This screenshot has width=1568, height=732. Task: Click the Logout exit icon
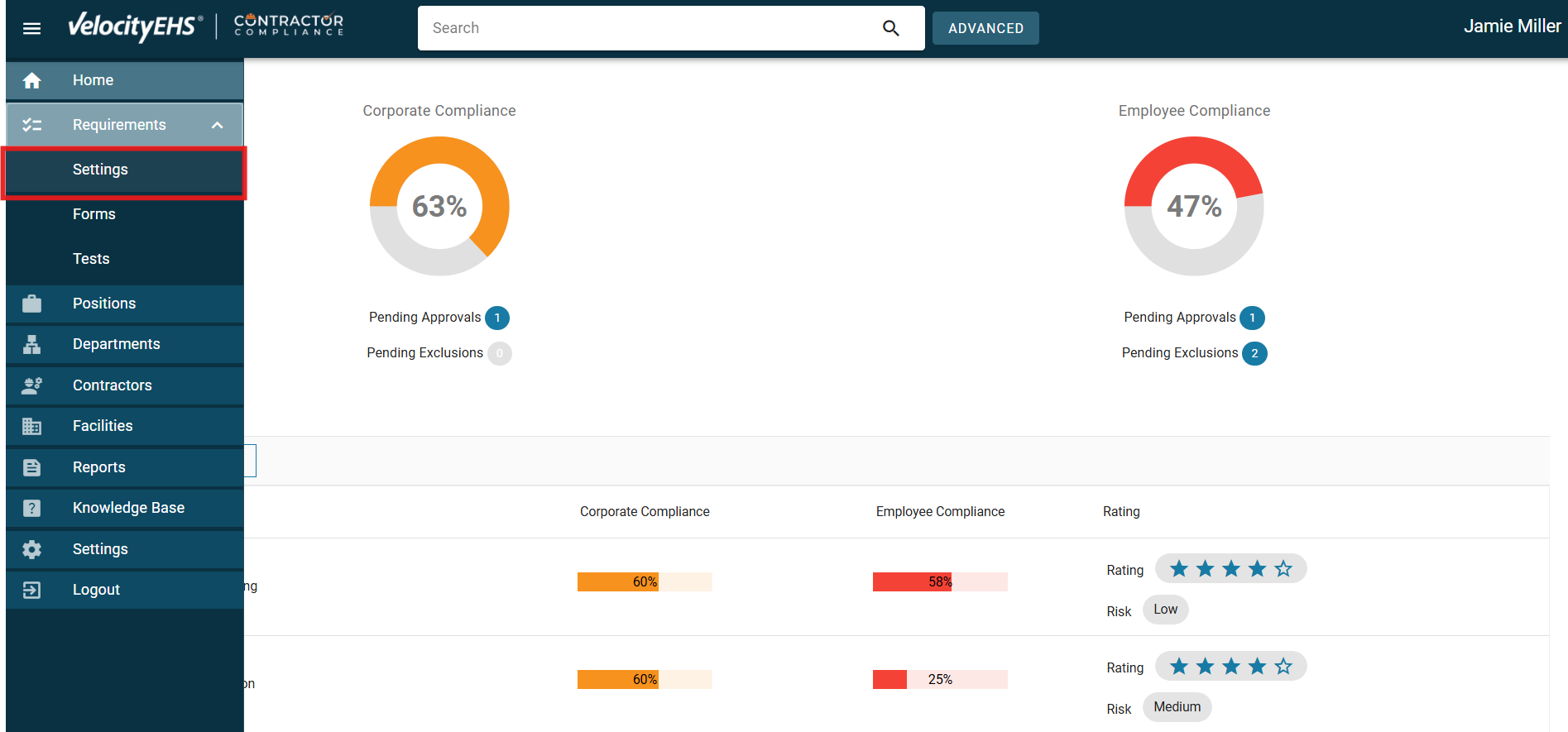(x=31, y=590)
